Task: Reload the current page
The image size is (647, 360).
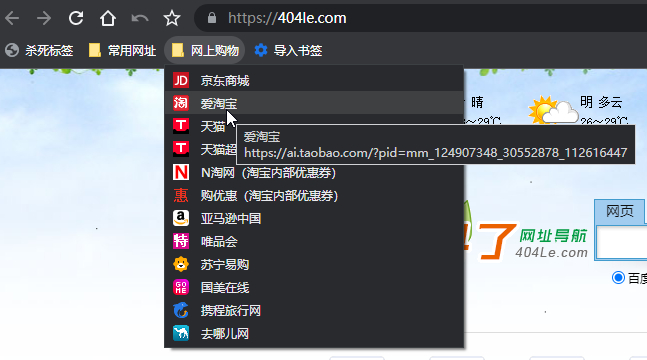Action: pyautogui.click(x=76, y=18)
